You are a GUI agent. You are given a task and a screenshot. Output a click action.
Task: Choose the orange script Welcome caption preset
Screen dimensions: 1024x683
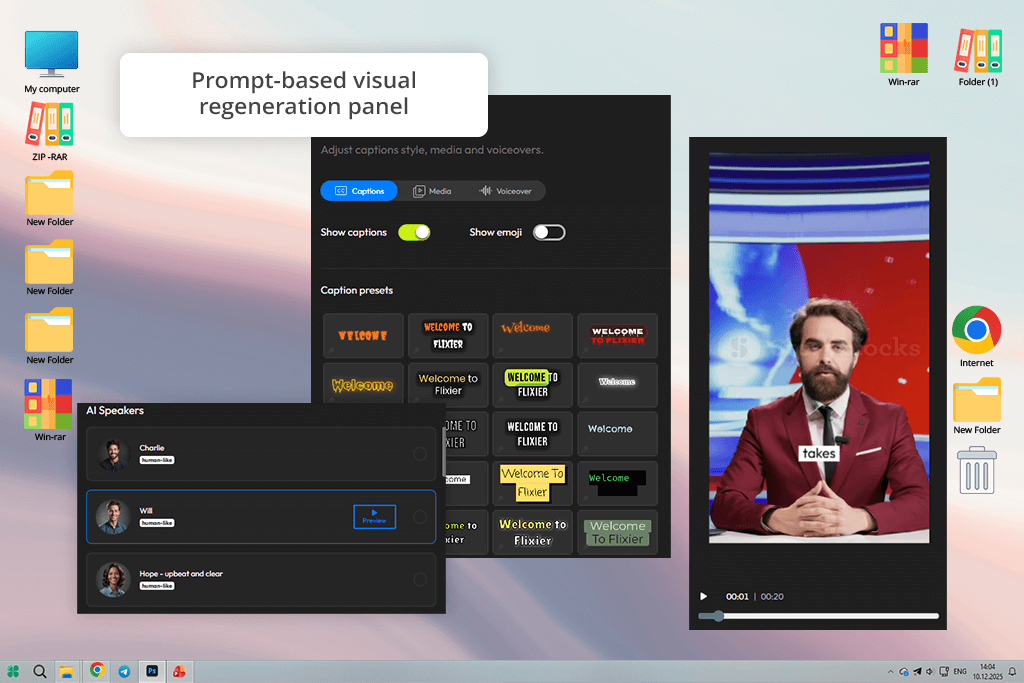tap(532, 336)
